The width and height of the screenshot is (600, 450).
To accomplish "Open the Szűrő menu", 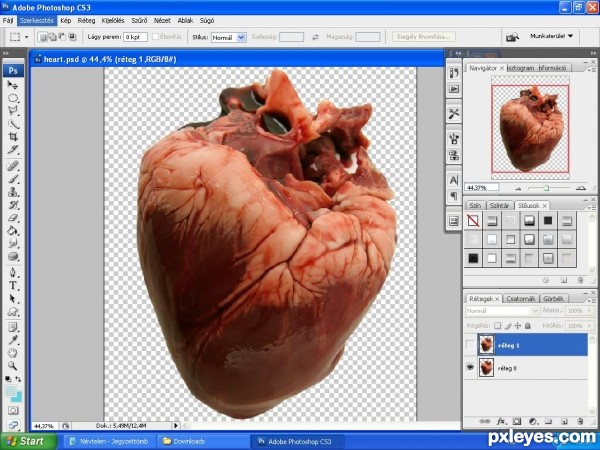I will tap(139, 20).
